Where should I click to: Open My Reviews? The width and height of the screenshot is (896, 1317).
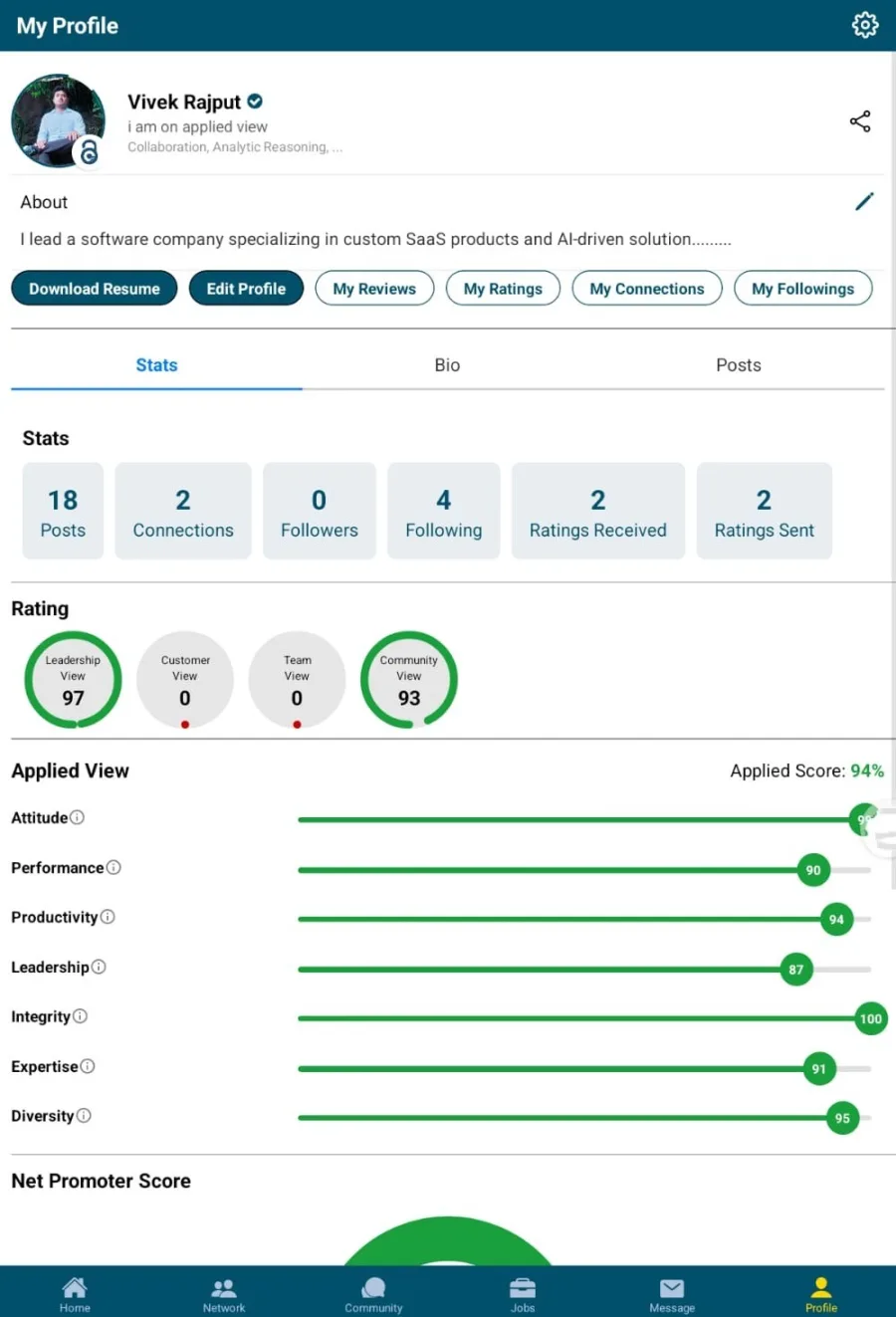(374, 289)
